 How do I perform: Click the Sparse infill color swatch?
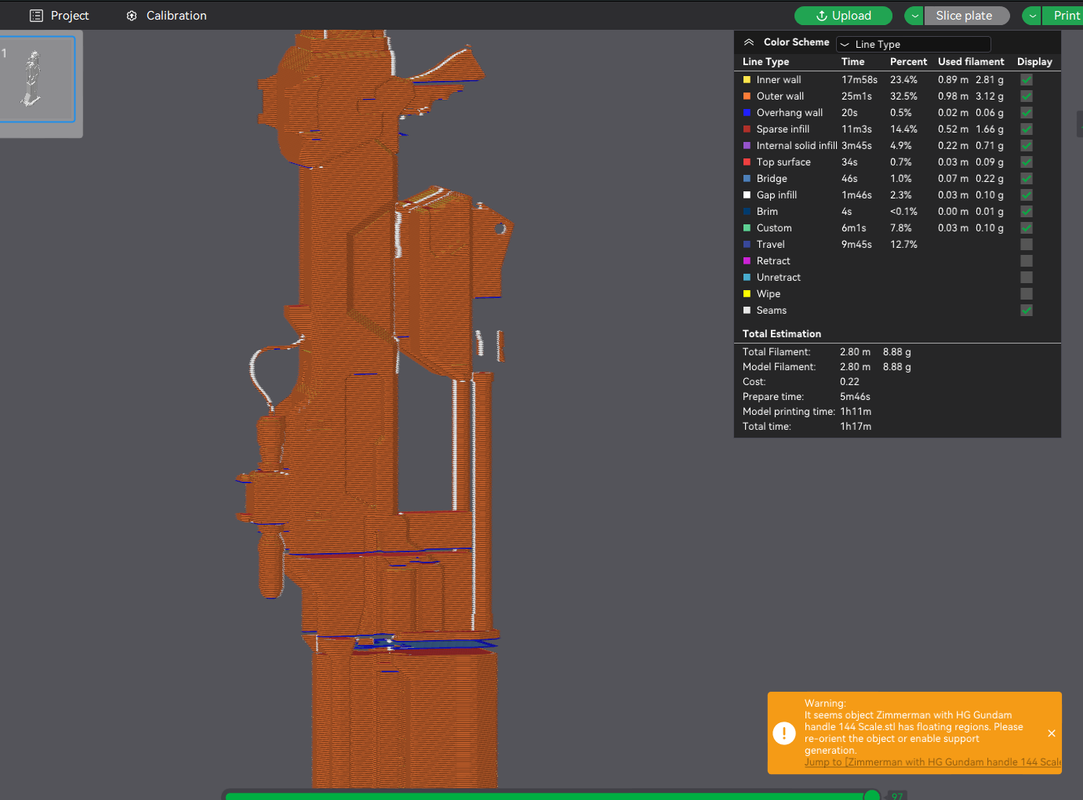[747, 129]
